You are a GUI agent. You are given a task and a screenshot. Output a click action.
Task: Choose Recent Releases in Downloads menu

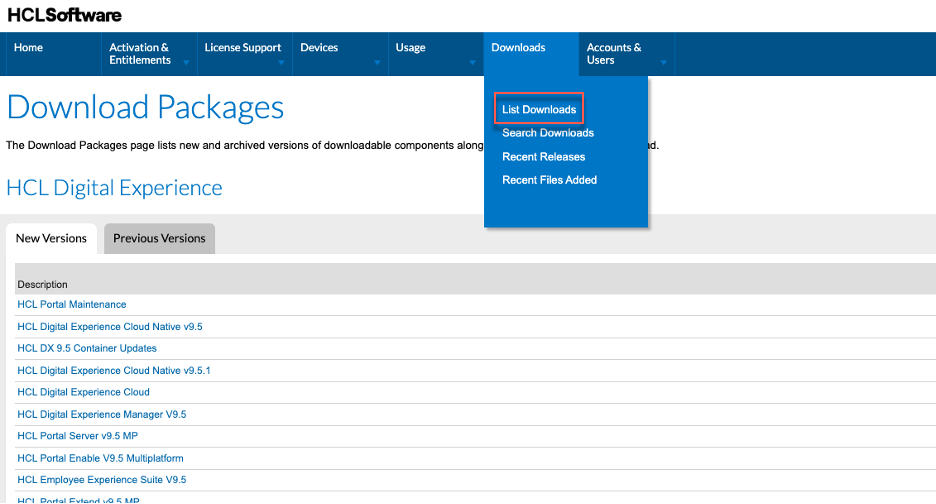tap(543, 156)
